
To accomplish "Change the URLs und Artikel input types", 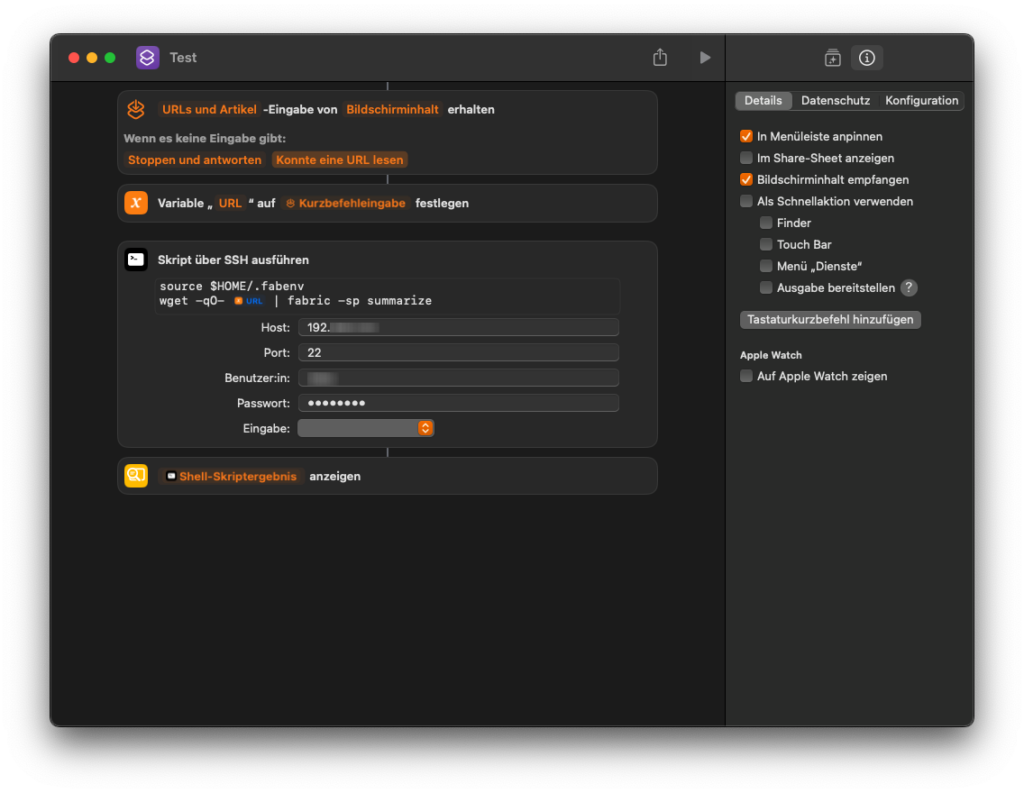I will (209, 110).
